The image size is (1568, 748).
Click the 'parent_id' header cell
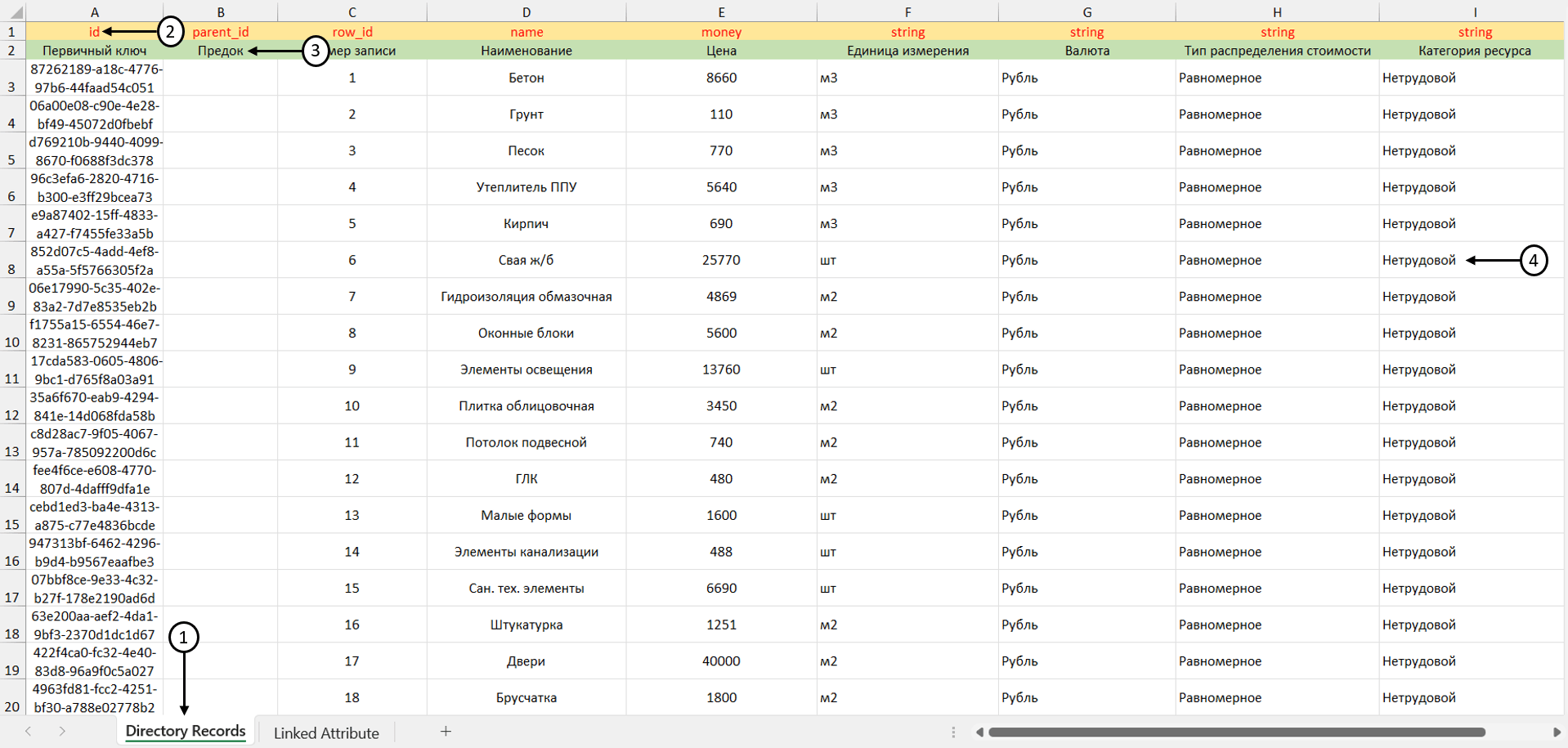click(x=220, y=32)
